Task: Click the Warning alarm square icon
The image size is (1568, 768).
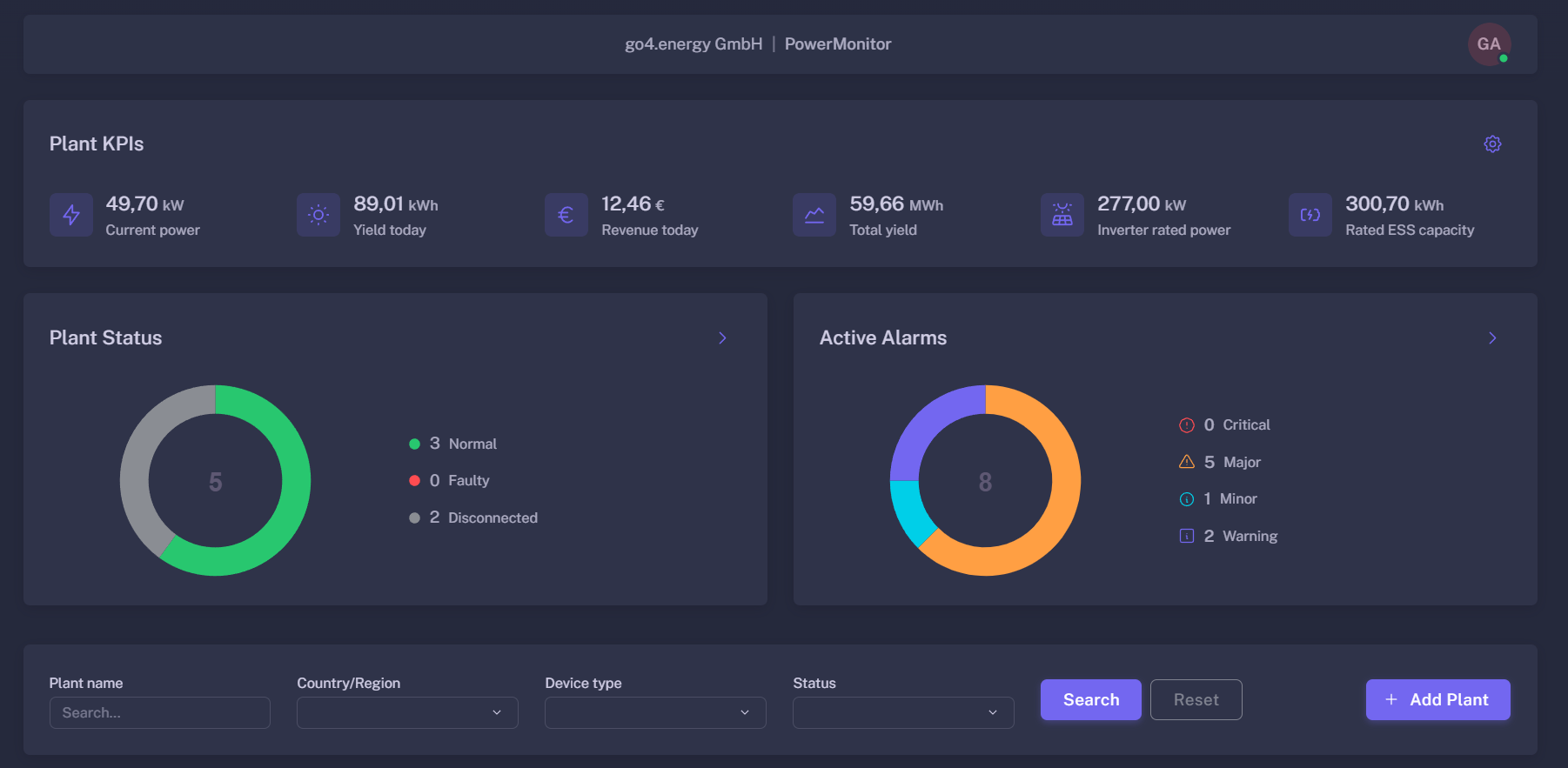Action: 1187,536
